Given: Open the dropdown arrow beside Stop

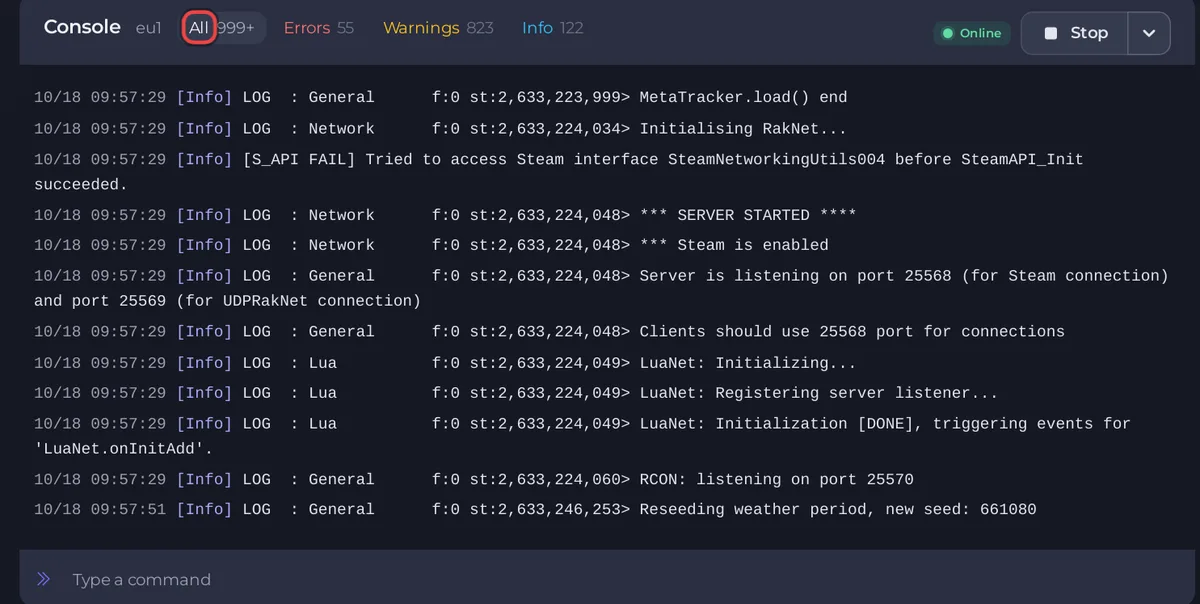Looking at the screenshot, I should pyautogui.click(x=1149, y=33).
